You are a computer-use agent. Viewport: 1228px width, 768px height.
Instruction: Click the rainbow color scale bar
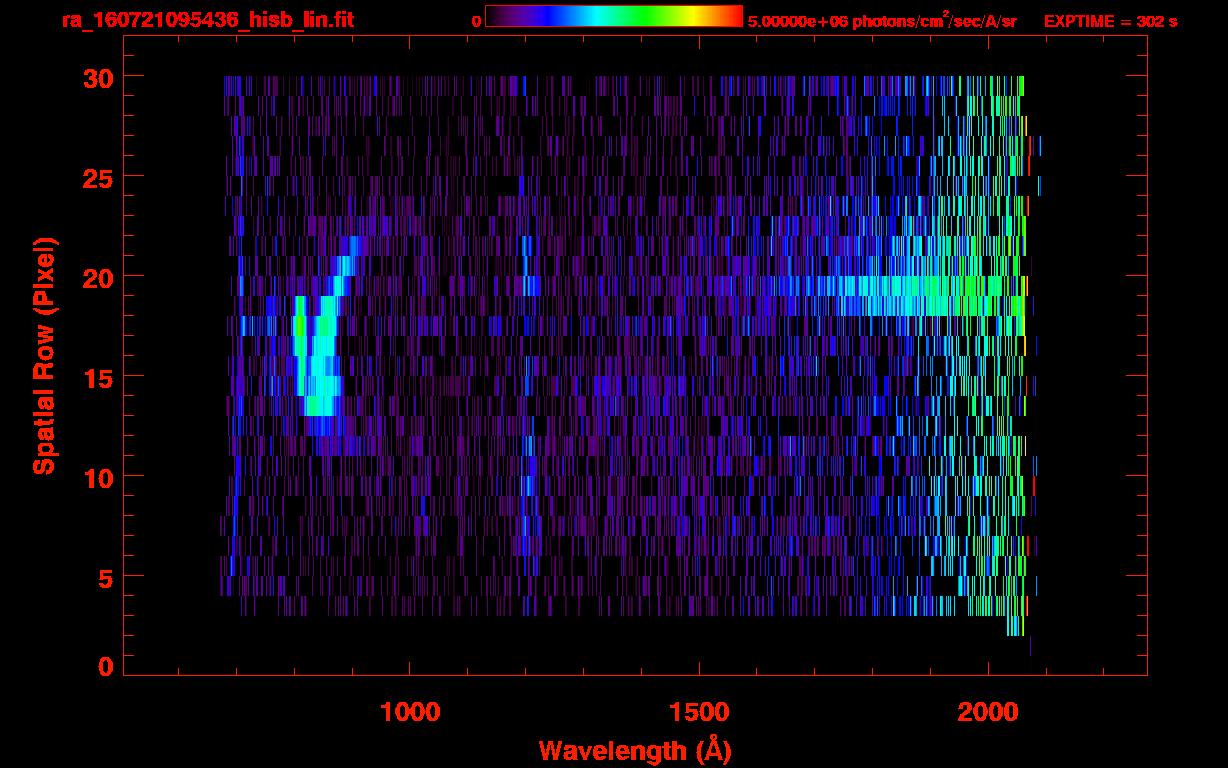(613, 17)
